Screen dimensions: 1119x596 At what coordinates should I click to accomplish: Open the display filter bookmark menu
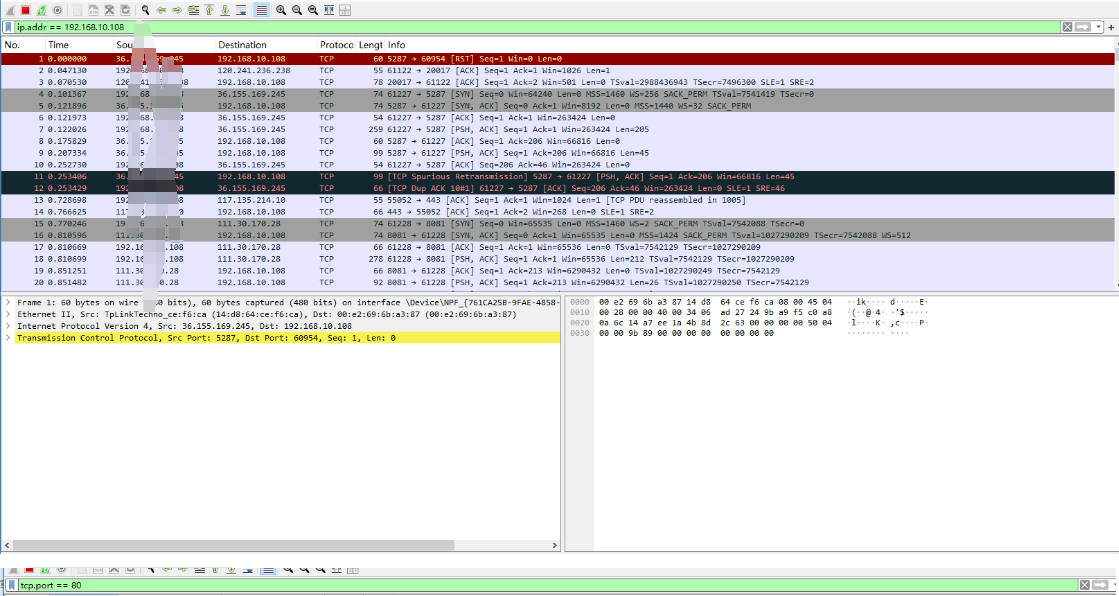pyautogui.click(x=9, y=27)
